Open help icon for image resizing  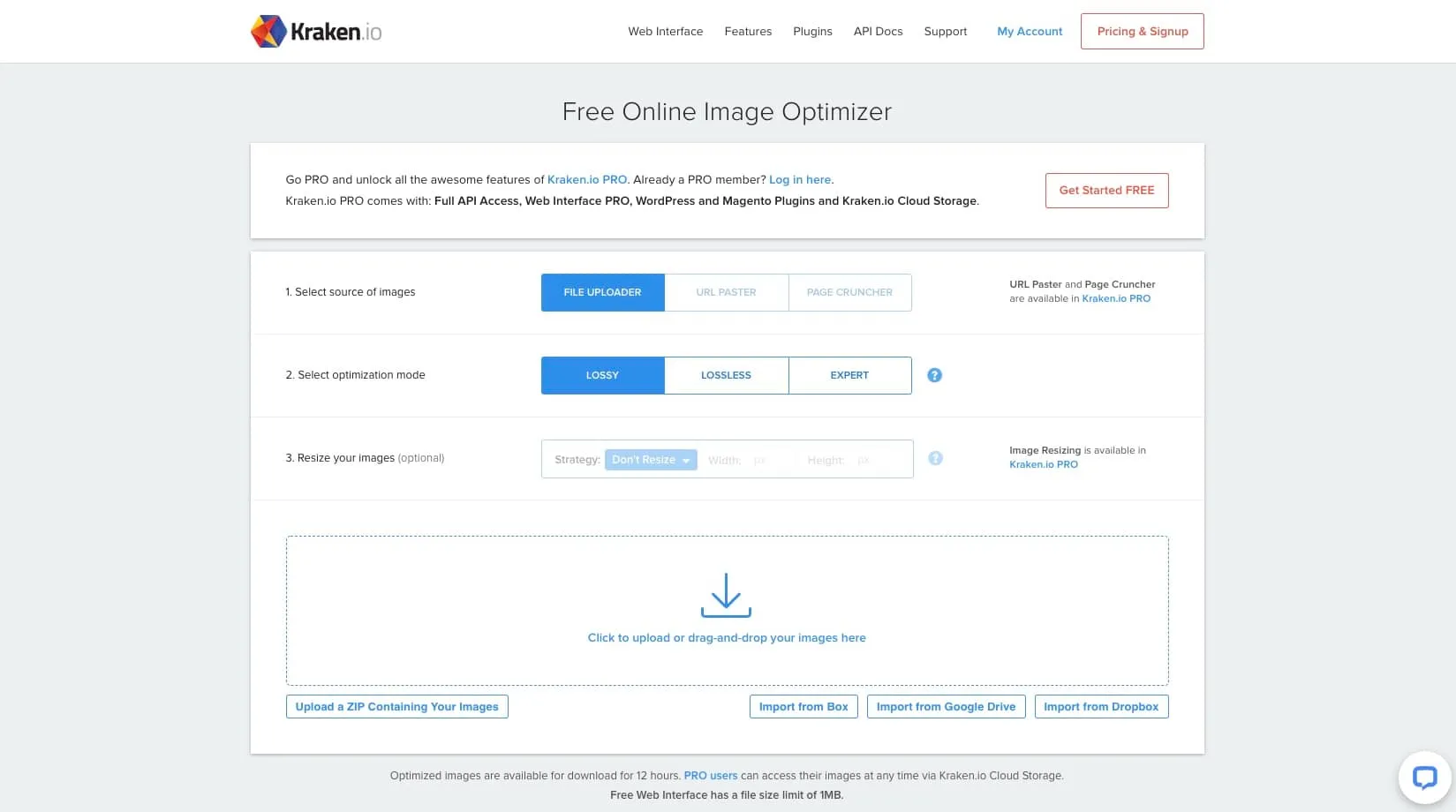pos(935,458)
